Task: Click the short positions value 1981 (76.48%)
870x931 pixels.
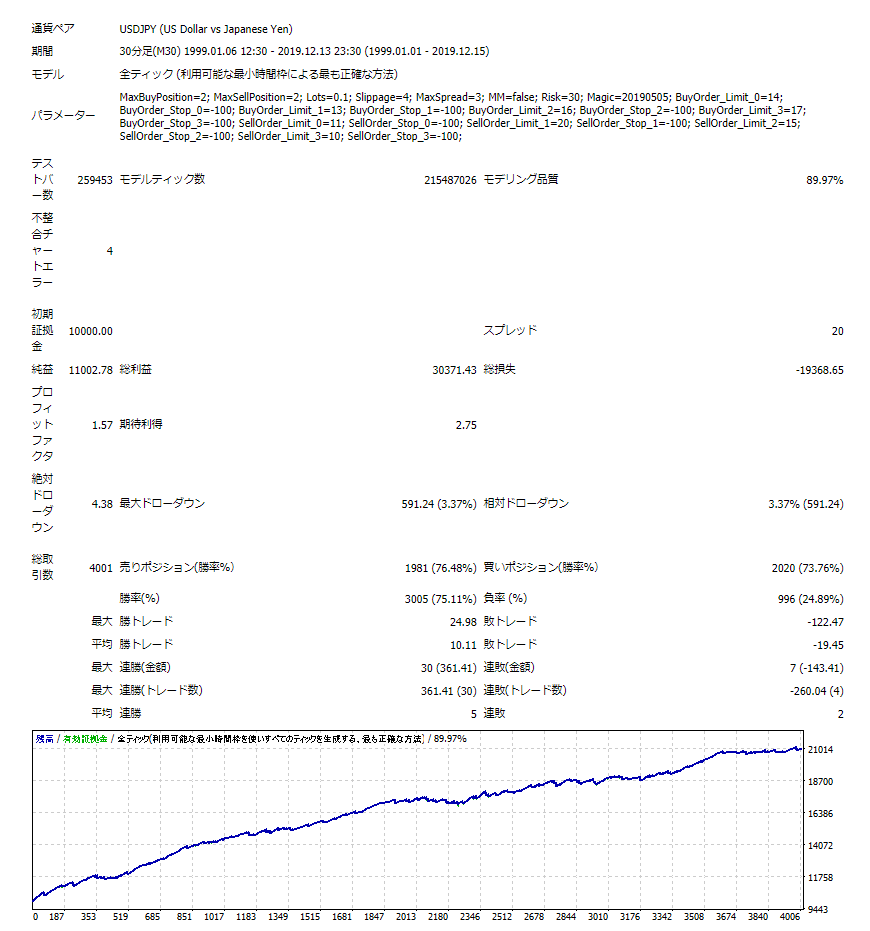Action: [441, 568]
